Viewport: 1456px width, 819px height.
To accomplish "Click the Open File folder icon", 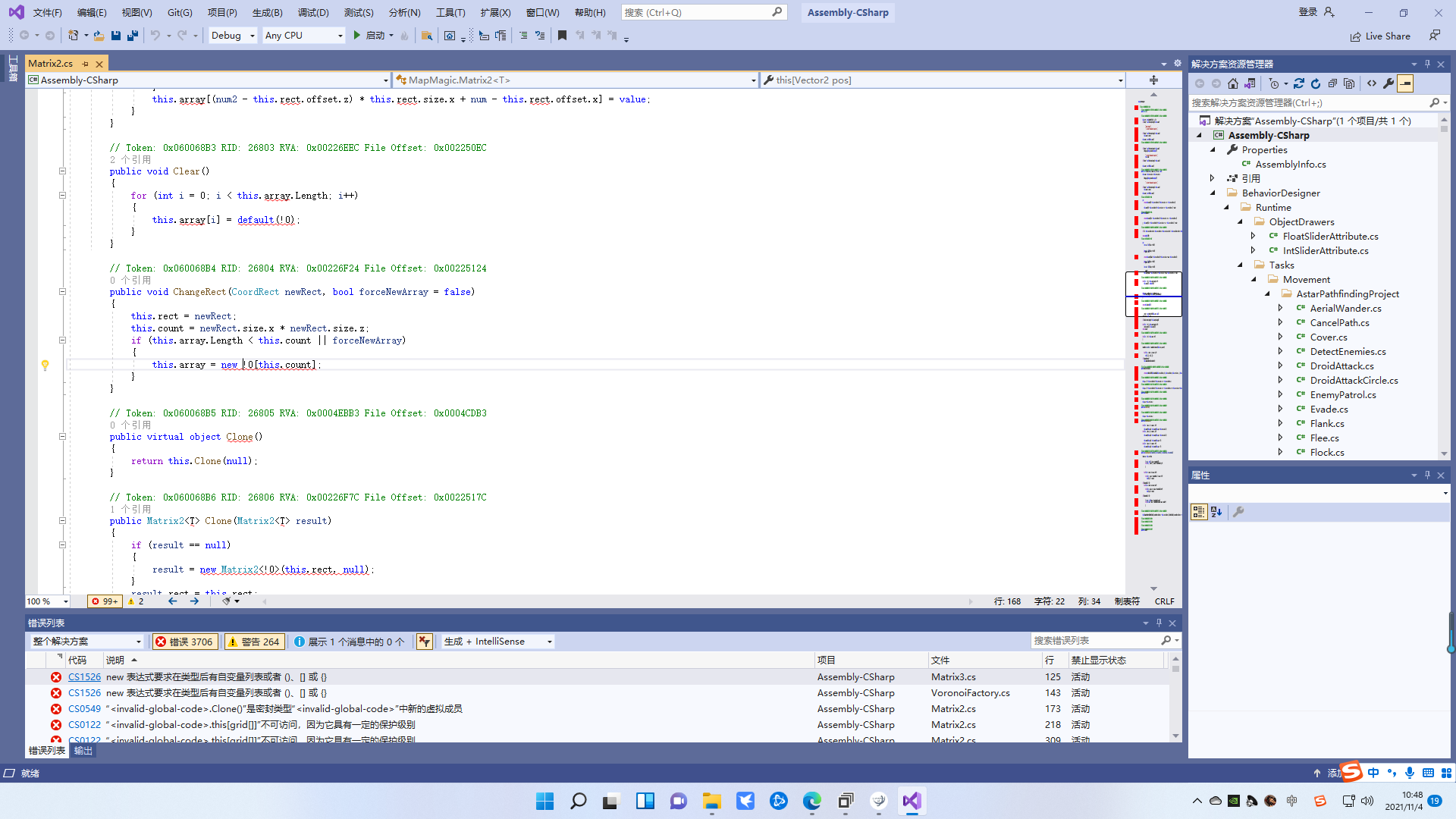I will 99,36.
